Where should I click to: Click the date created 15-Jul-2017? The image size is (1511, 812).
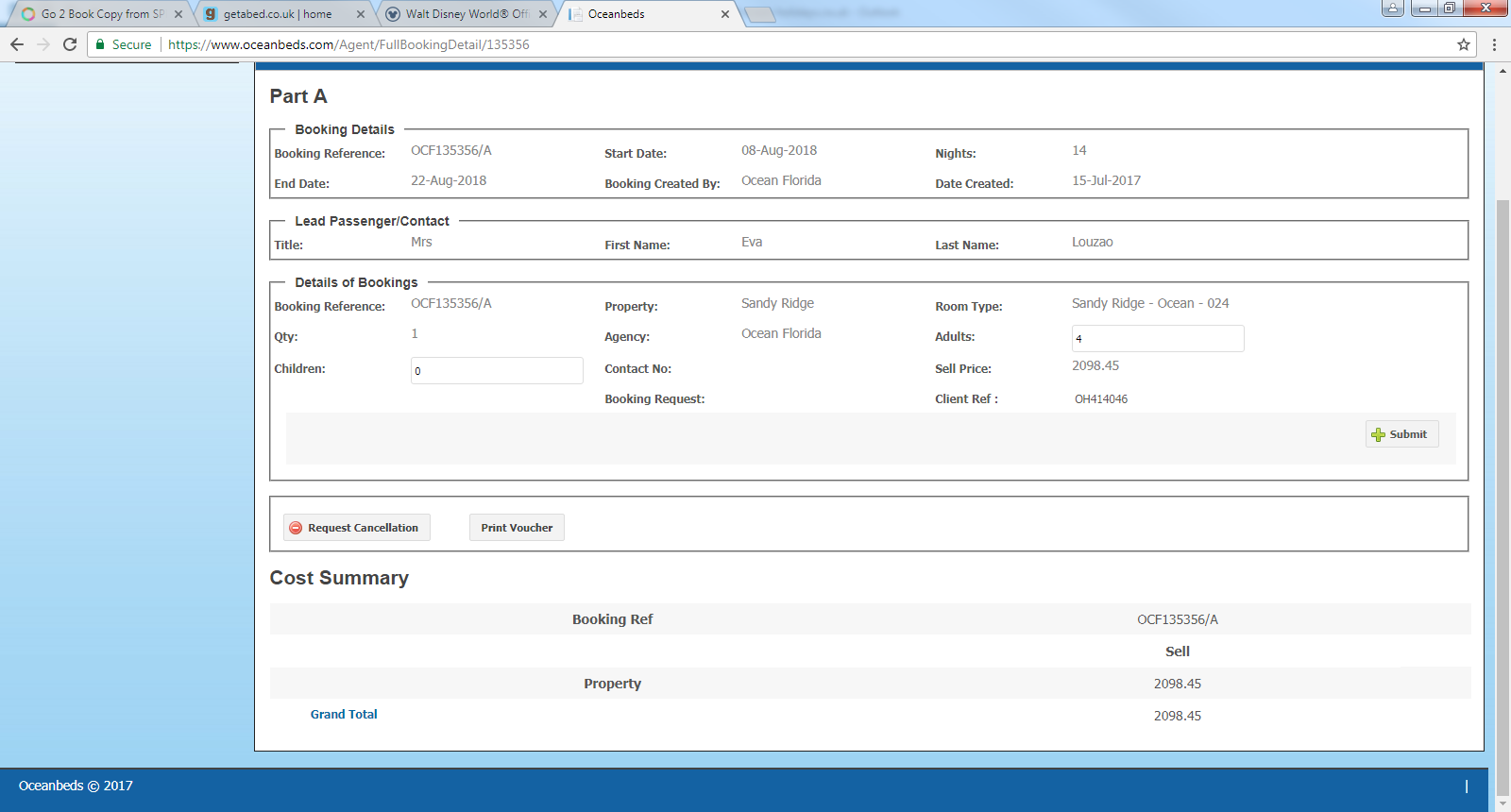[1106, 180]
